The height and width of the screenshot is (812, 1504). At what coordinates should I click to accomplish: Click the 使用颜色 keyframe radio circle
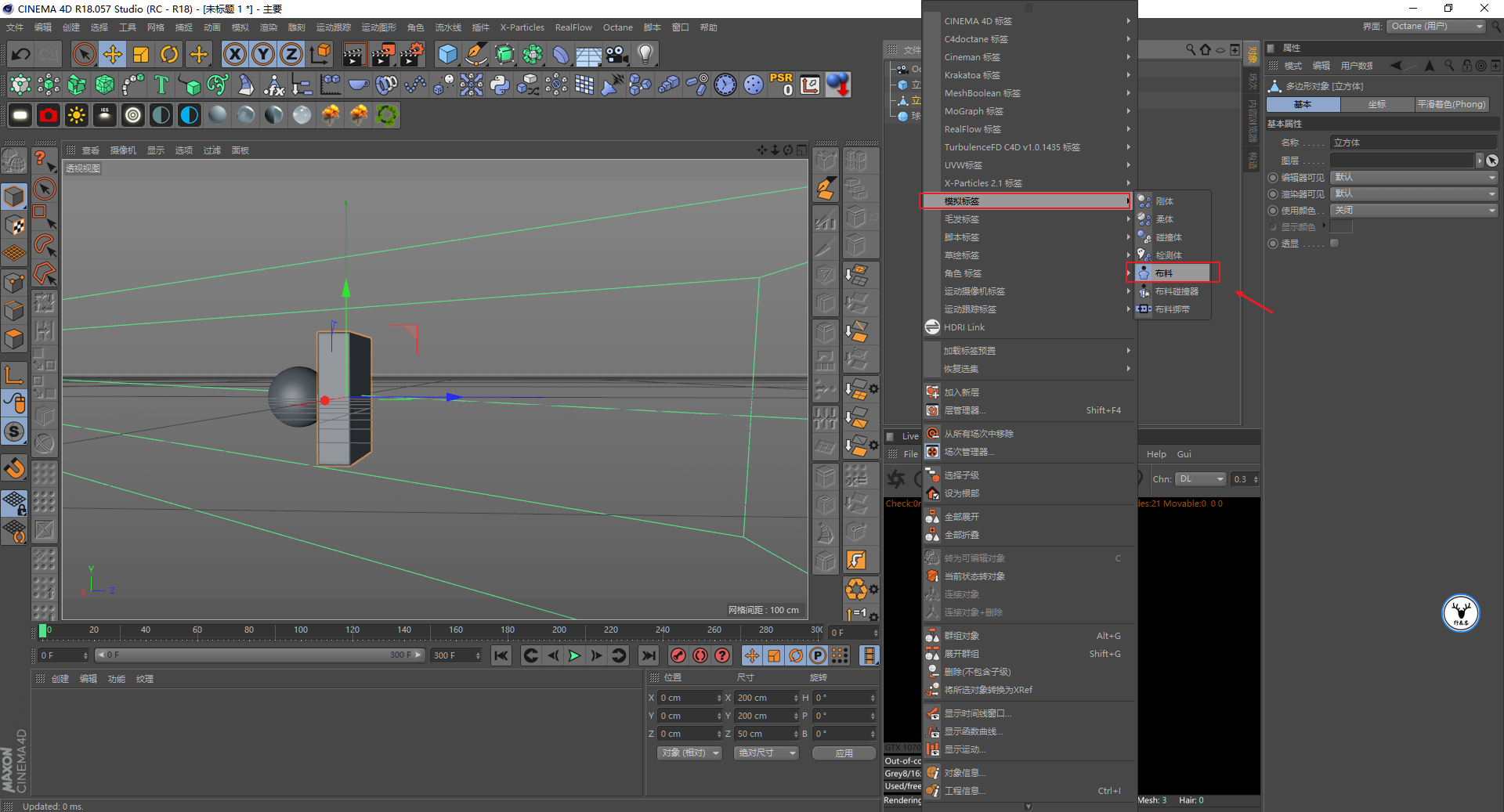coord(1273,211)
